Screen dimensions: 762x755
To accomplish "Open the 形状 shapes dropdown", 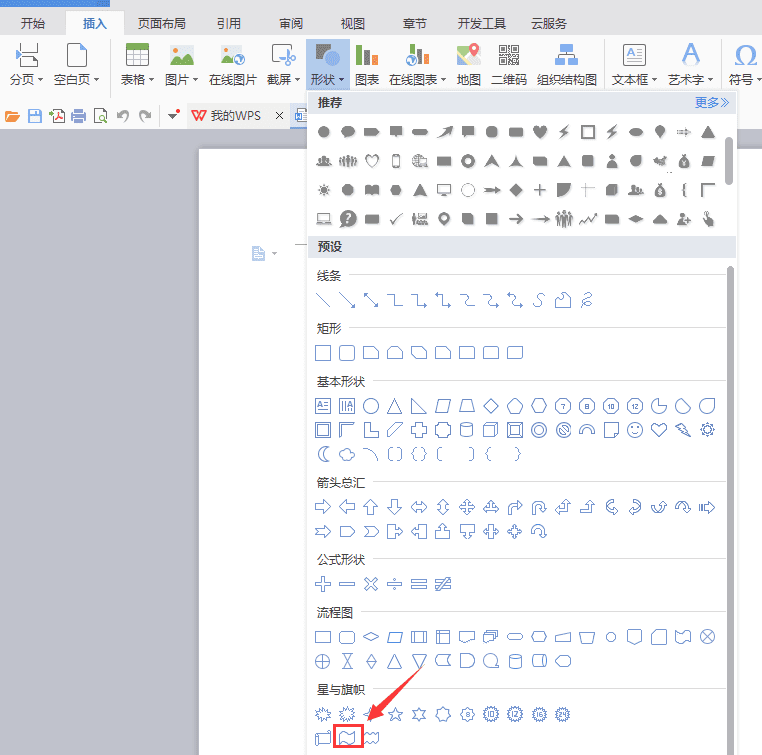I will click(328, 65).
